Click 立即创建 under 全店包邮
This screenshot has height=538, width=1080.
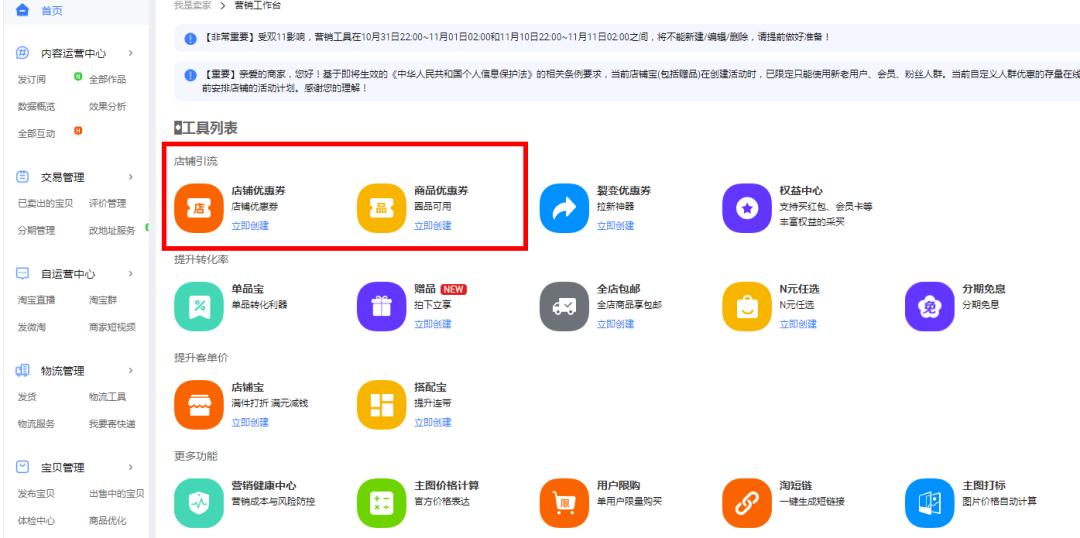[615, 324]
